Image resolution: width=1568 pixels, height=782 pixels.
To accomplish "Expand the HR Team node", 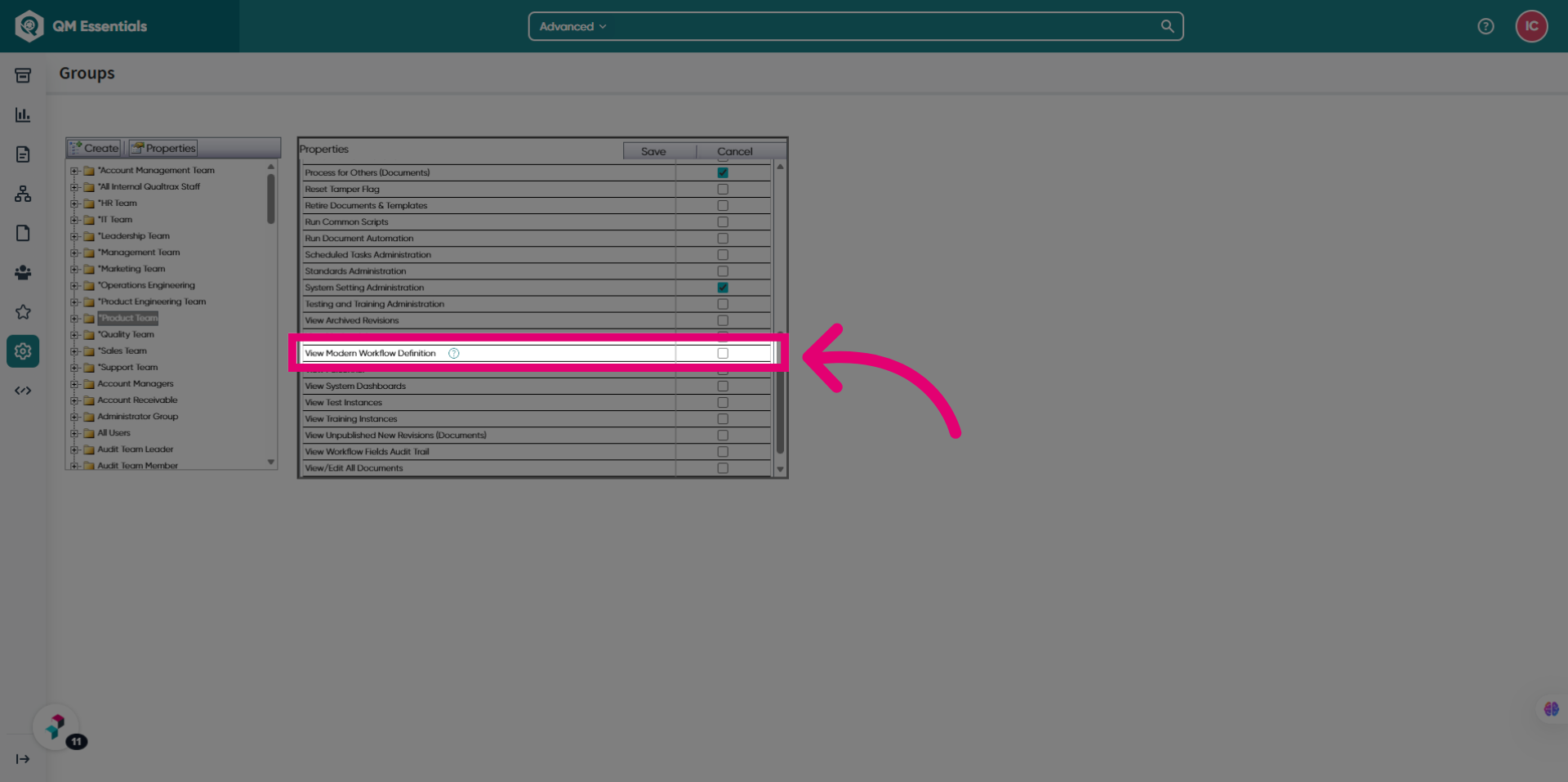I will [74, 203].
